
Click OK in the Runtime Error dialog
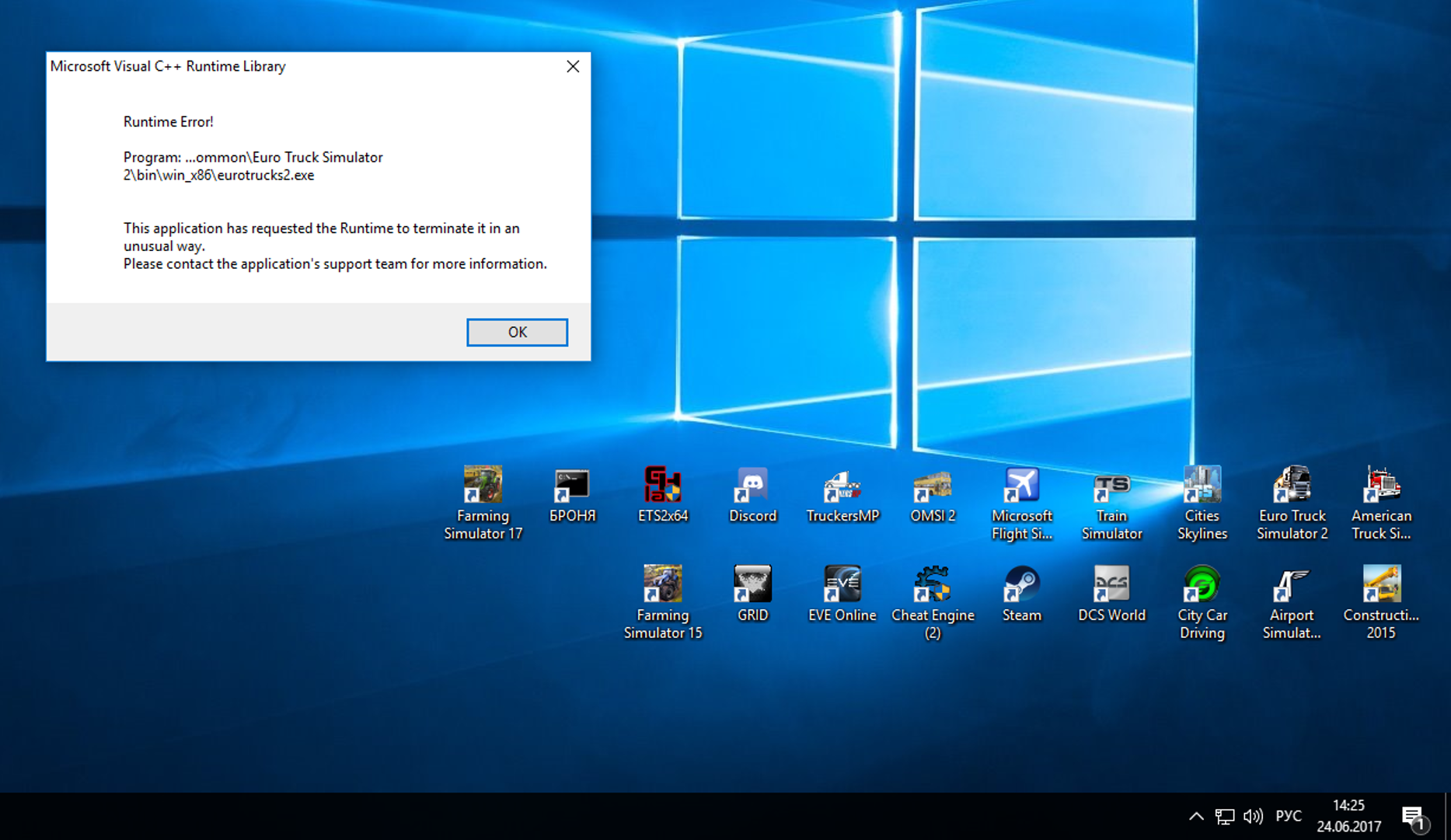click(517, 332)
